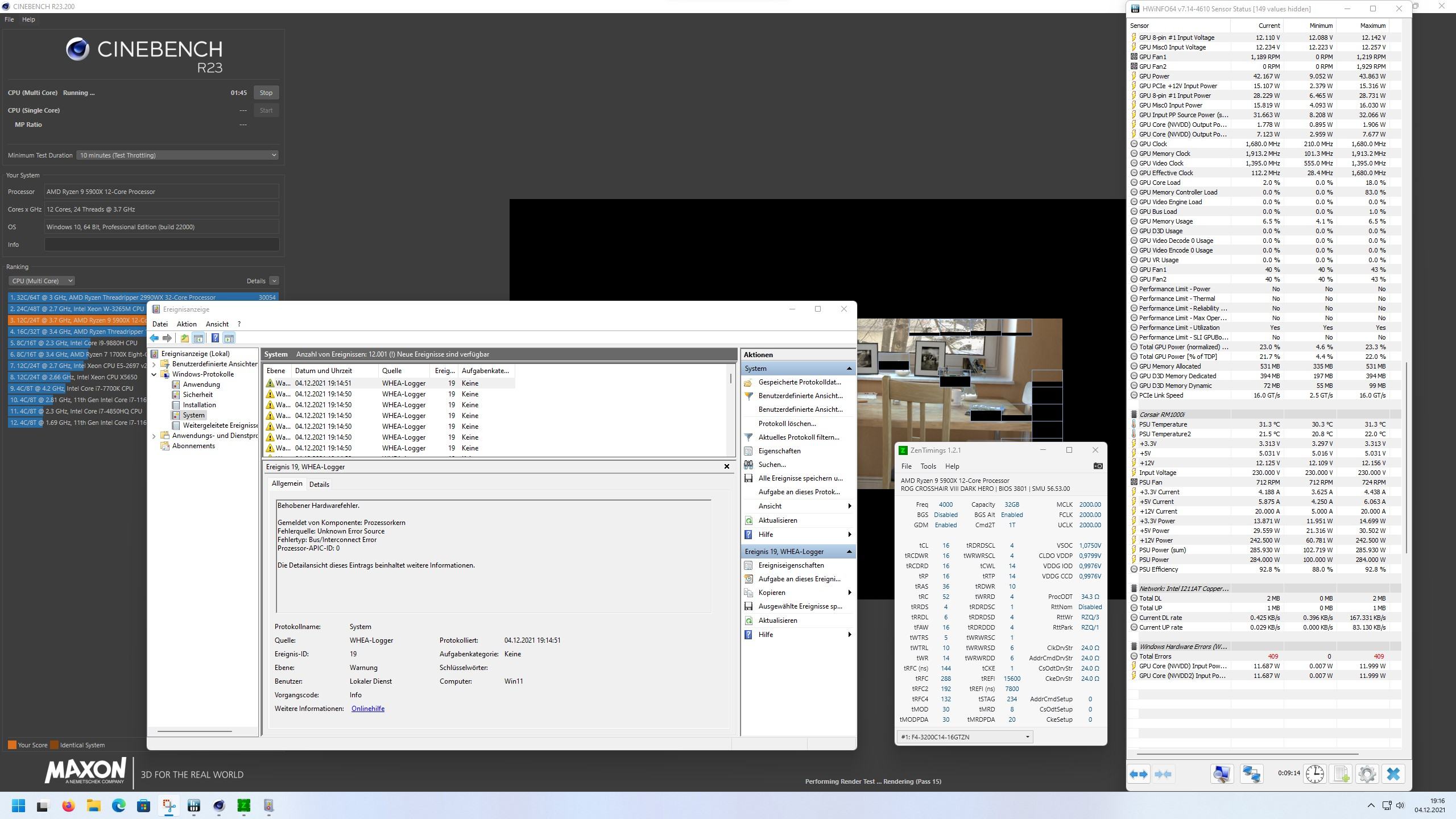
Task: Open ZenTimings memory module dropdown
Action: point(965,737)
